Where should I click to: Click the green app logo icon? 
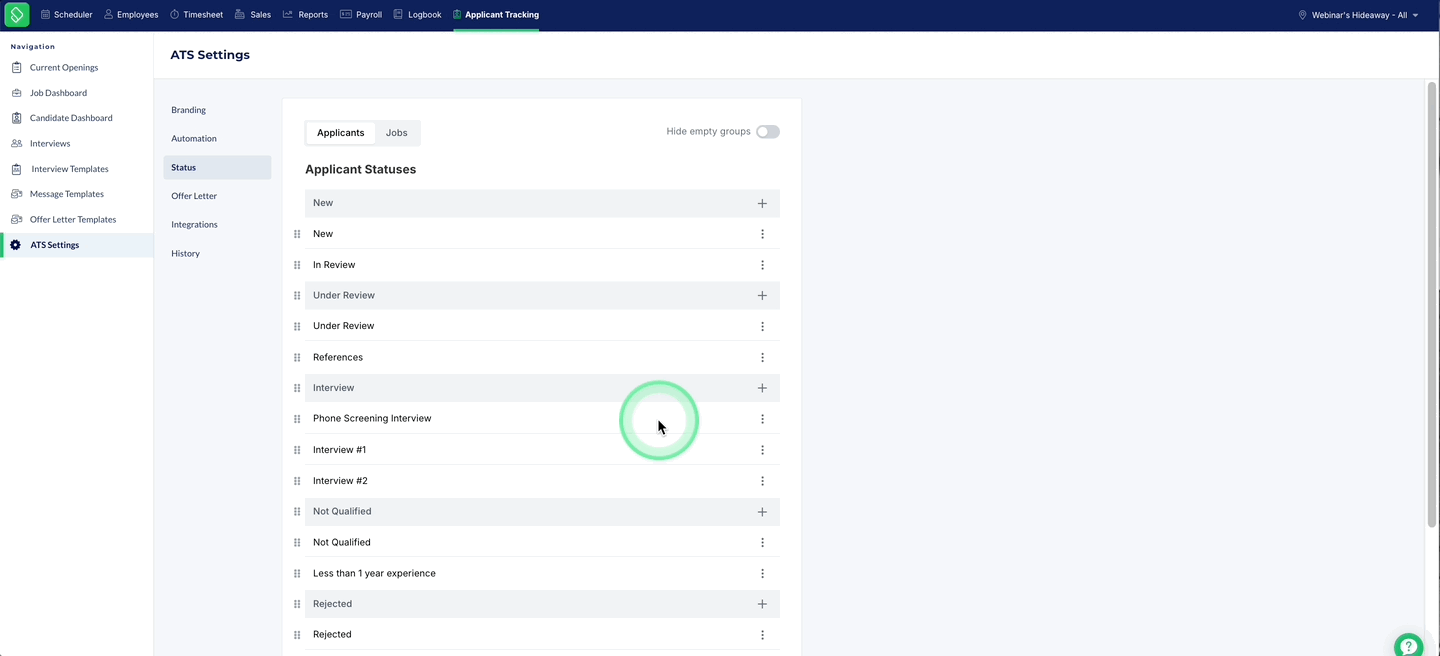tap(17, 15)
